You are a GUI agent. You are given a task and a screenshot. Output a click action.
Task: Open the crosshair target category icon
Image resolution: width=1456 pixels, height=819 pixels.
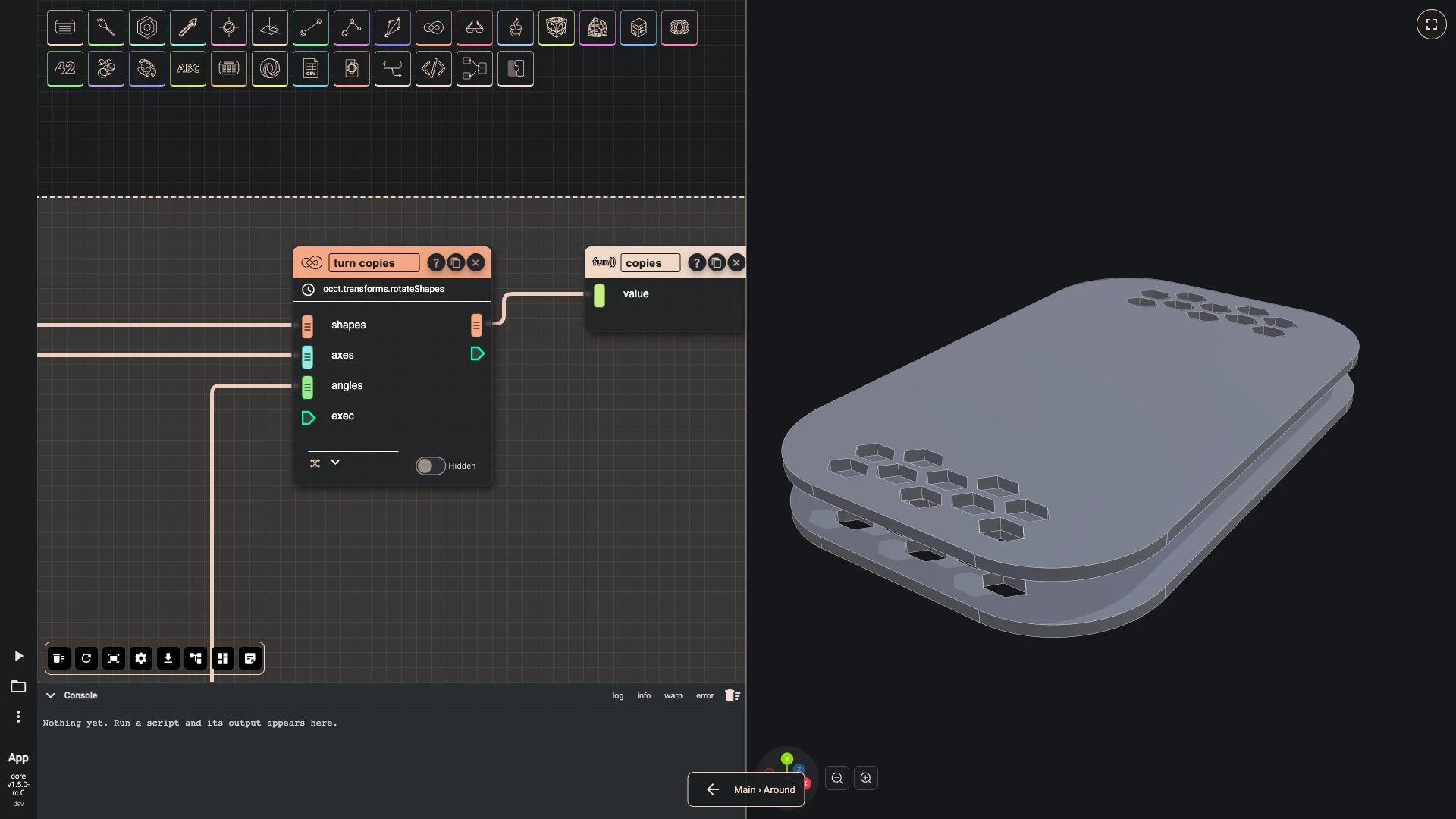pyautogui.click(x=229, y=28)
